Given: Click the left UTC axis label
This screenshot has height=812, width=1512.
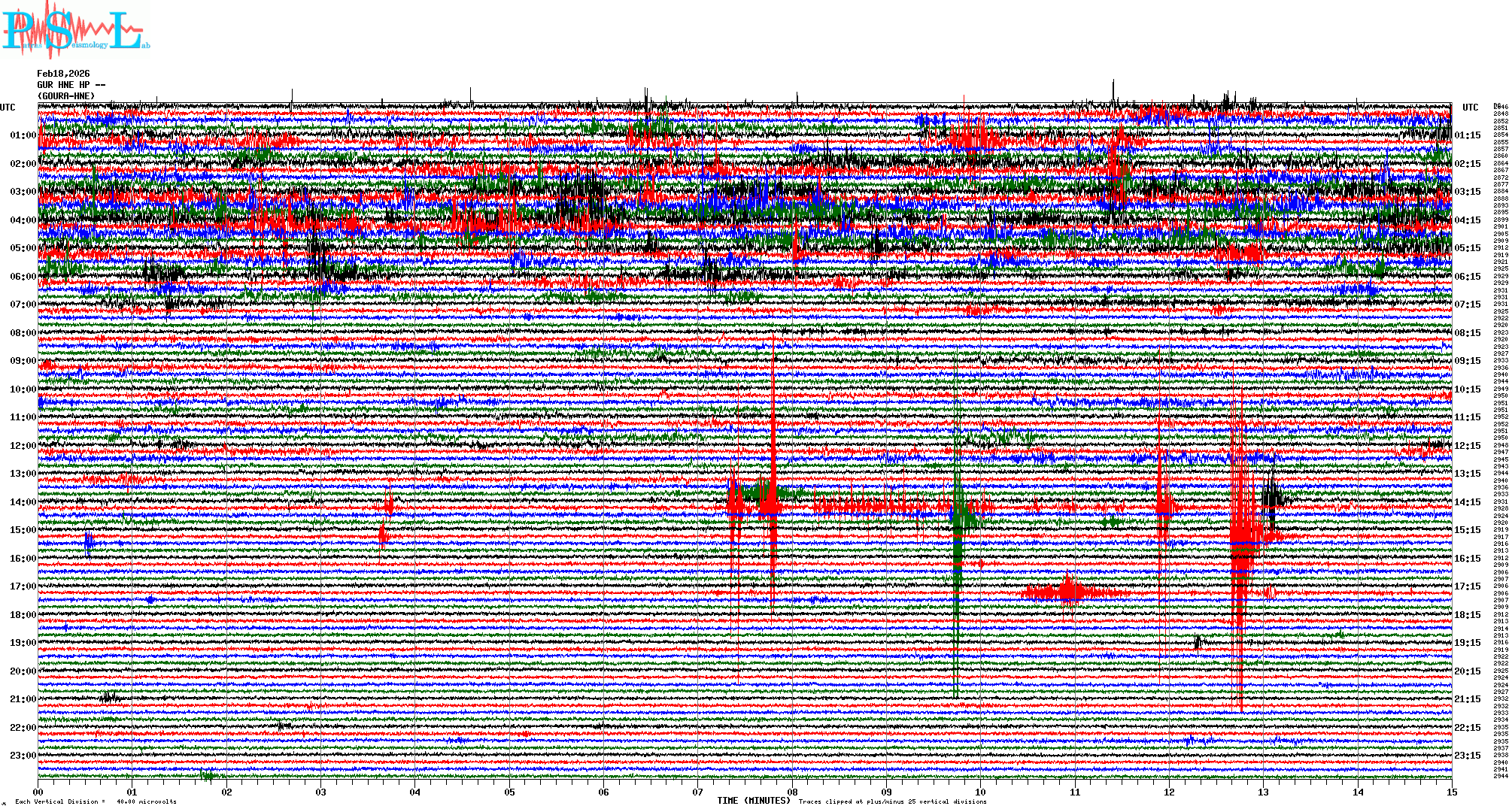Looking at the screenshot, I should point(8,108).
